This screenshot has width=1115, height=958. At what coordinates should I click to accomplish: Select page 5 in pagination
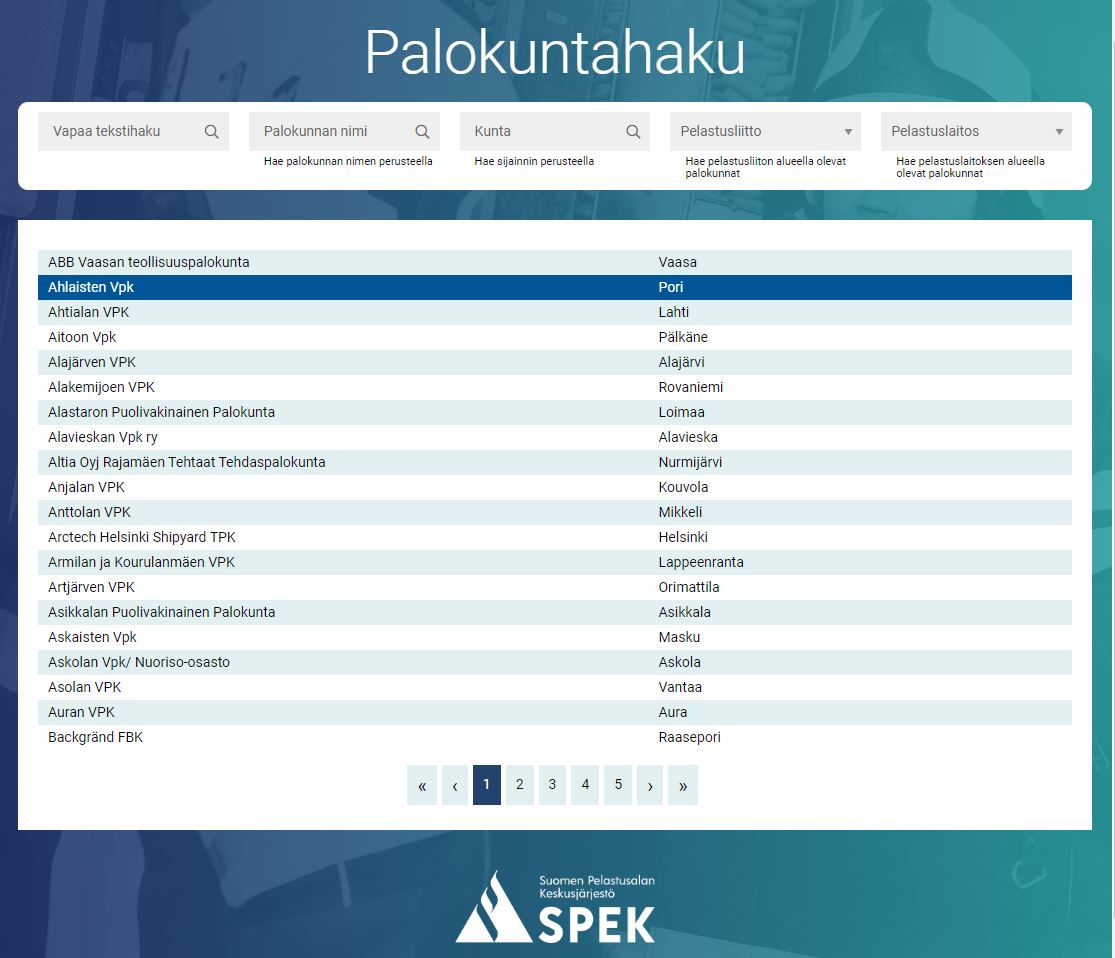click(618, 785)
